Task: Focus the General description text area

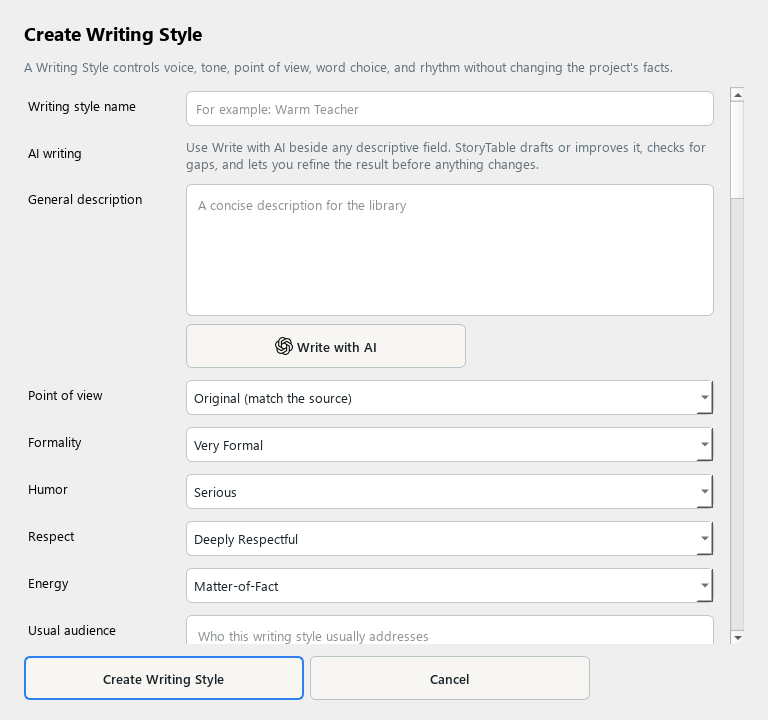Action: 450,250
